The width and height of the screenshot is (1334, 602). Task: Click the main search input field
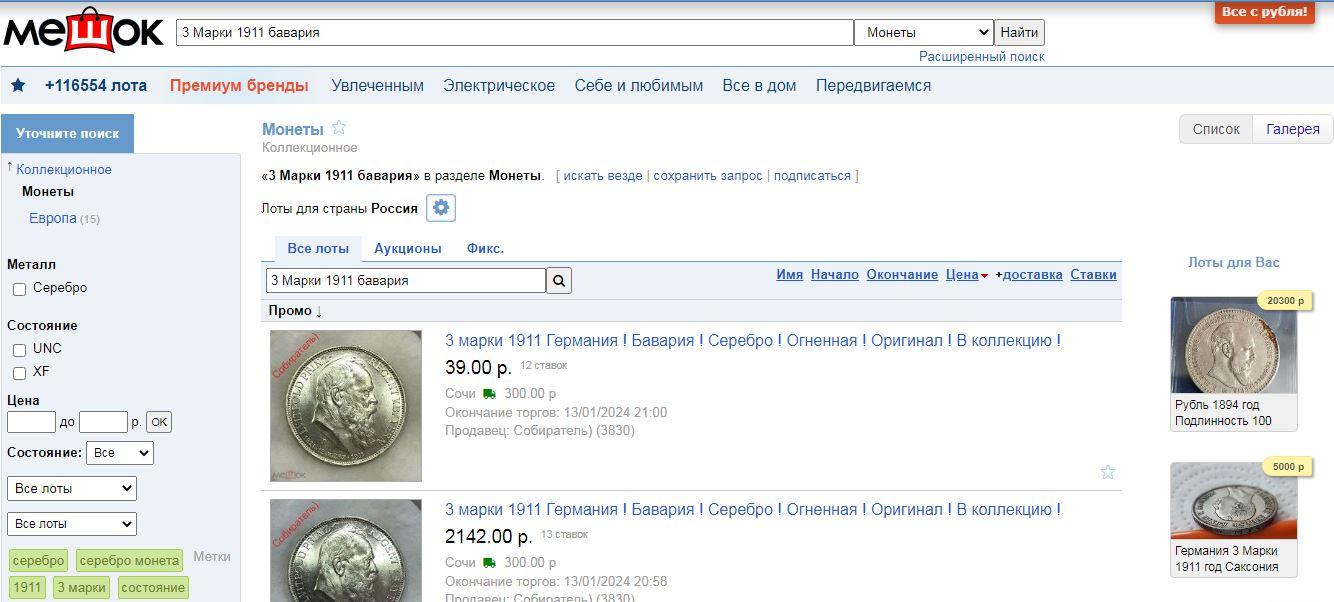pos(515,32)
